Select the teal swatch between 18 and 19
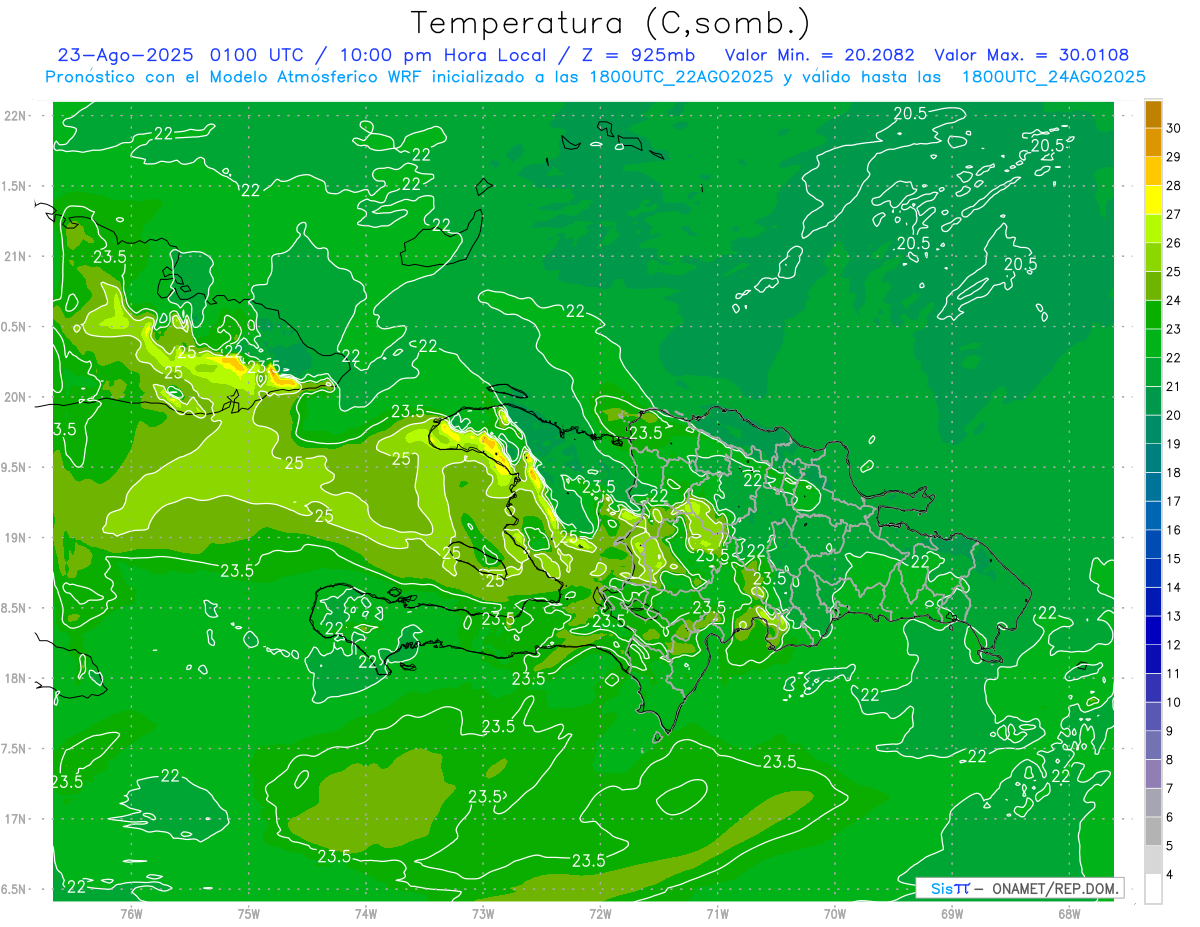1200x927 pixels. [1153, 458]
